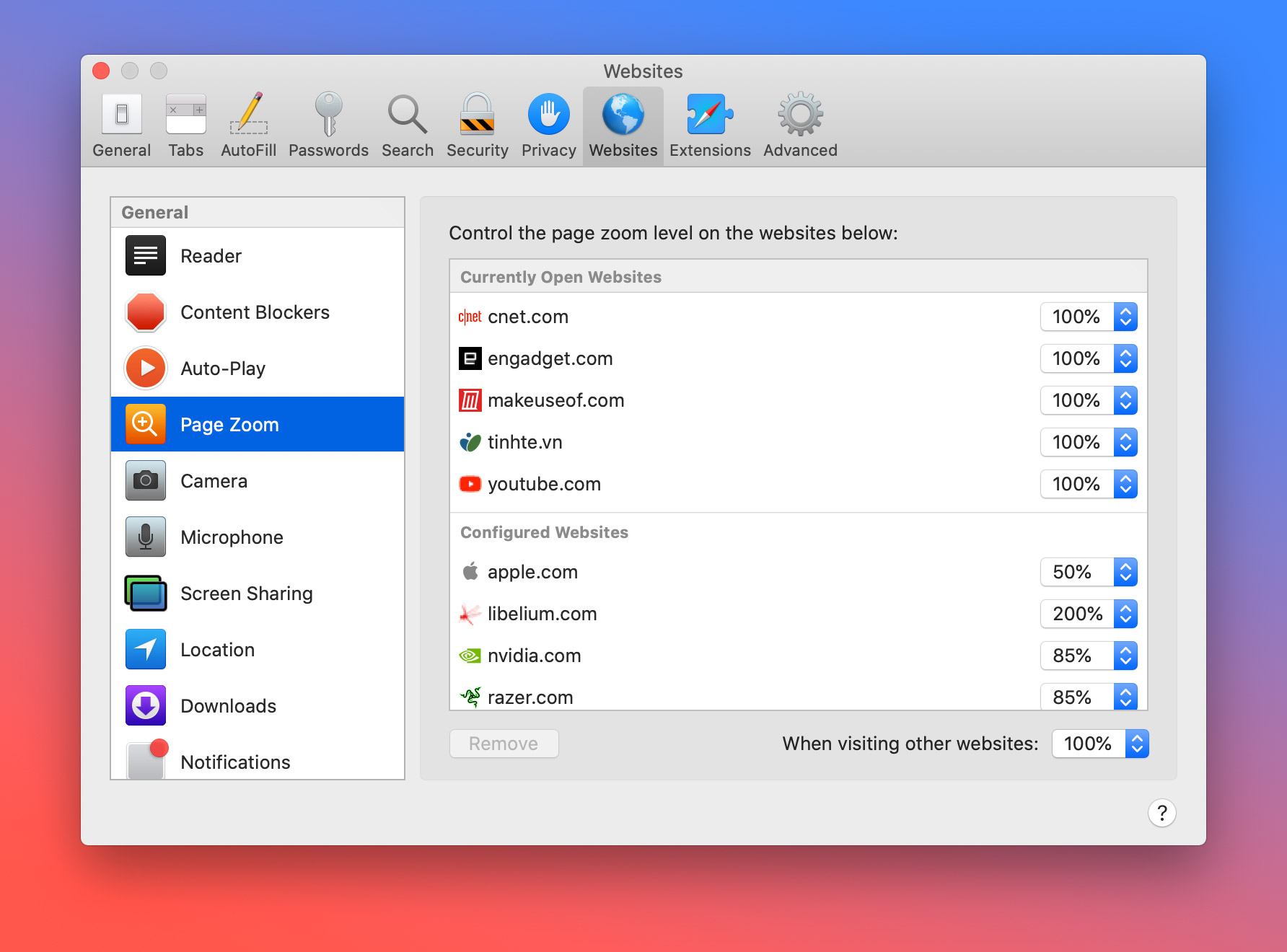
Task: Click the help question mark button
Action: 1161,813
